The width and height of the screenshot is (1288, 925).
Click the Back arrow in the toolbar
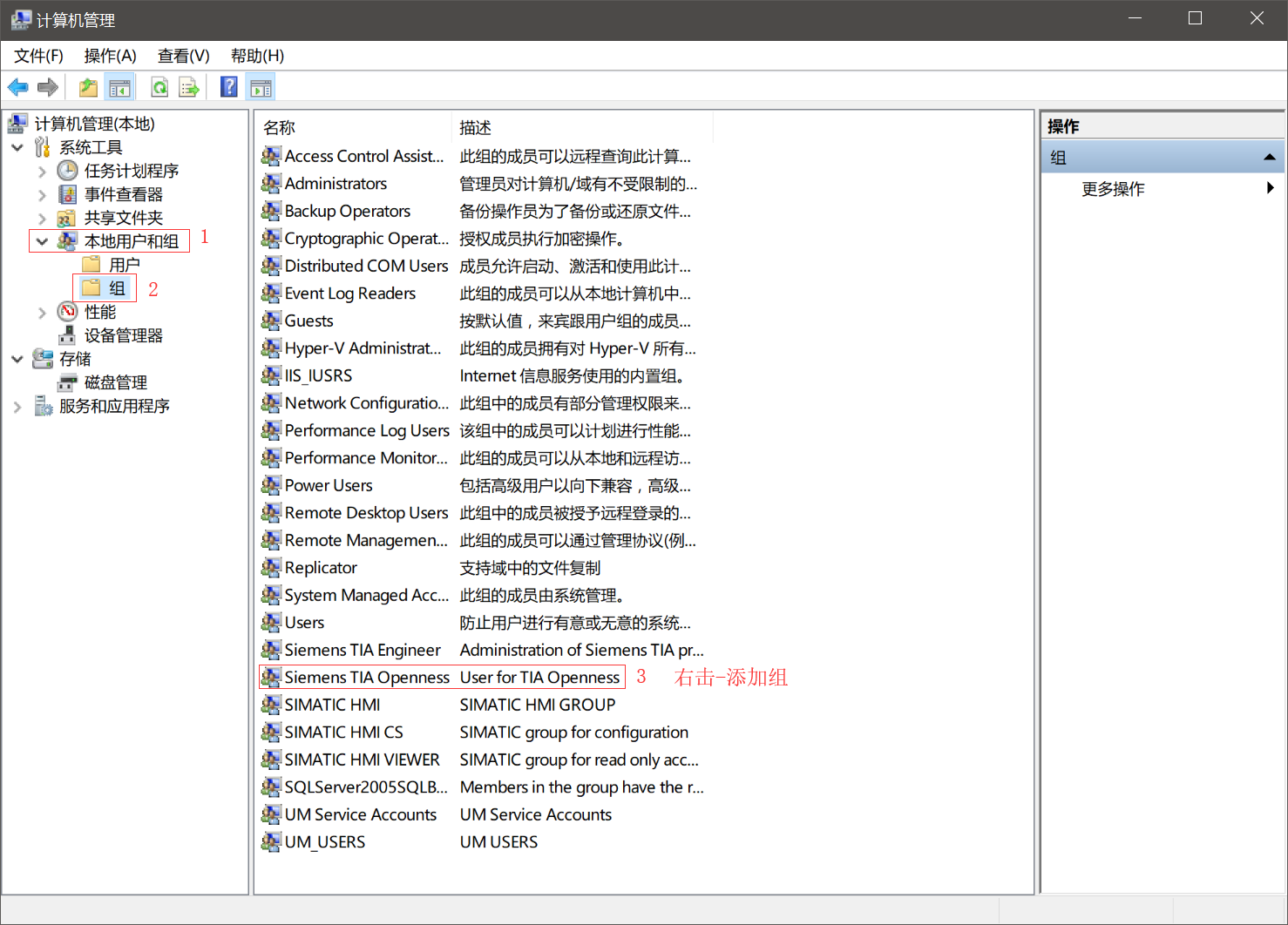point(17,87)
